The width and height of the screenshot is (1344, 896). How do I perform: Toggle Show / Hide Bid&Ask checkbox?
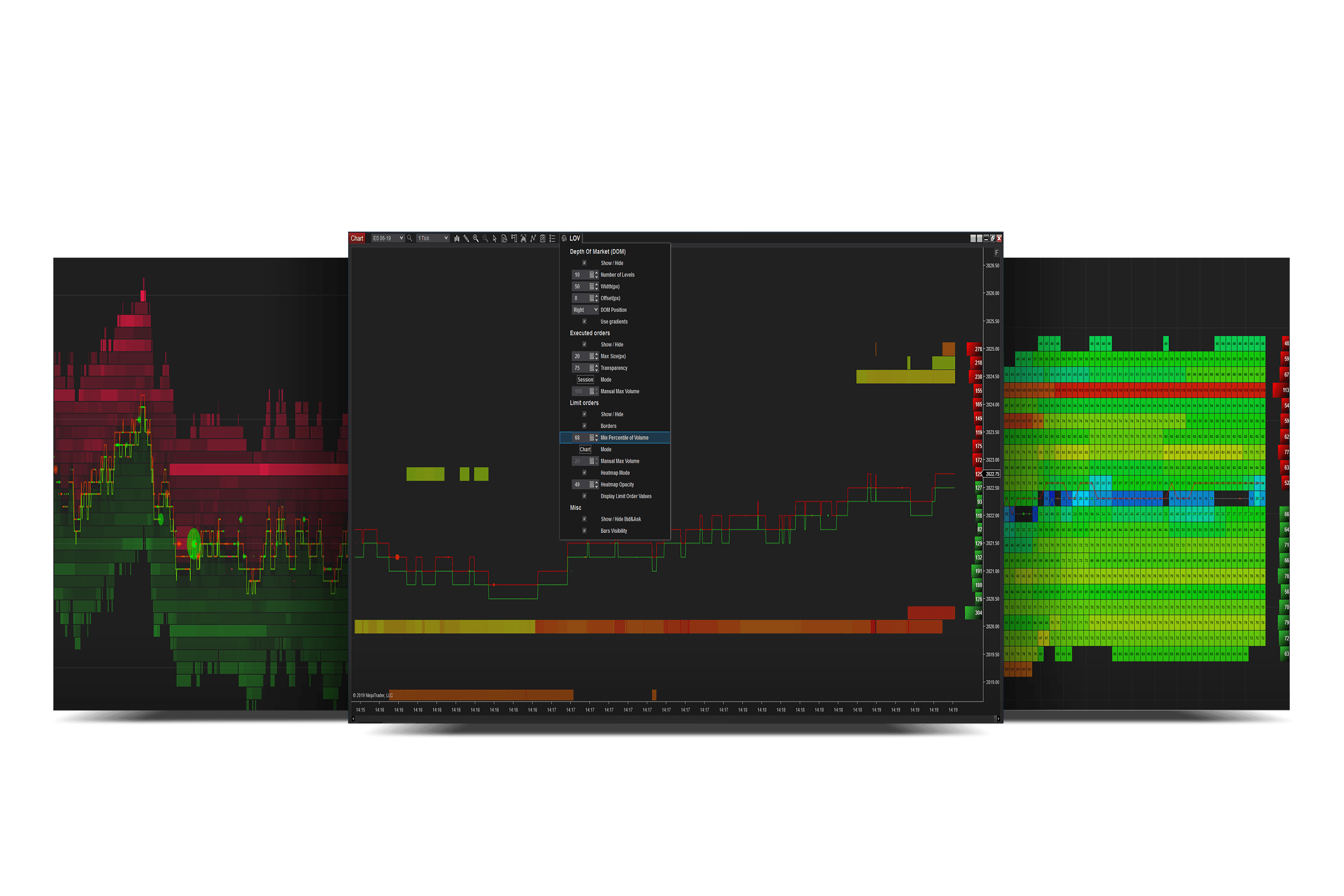584,519
